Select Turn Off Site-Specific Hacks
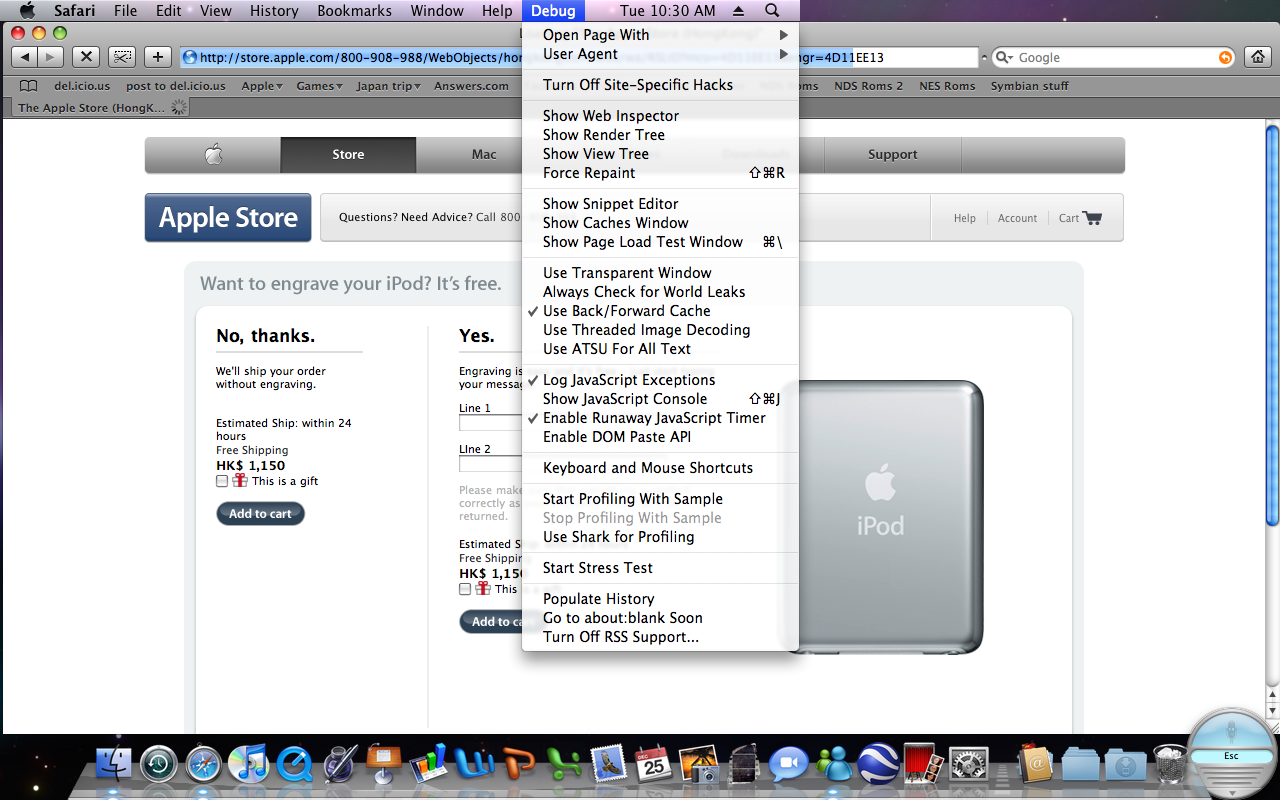The width and height of the screenshot is (1280, 800). (660, 85)
